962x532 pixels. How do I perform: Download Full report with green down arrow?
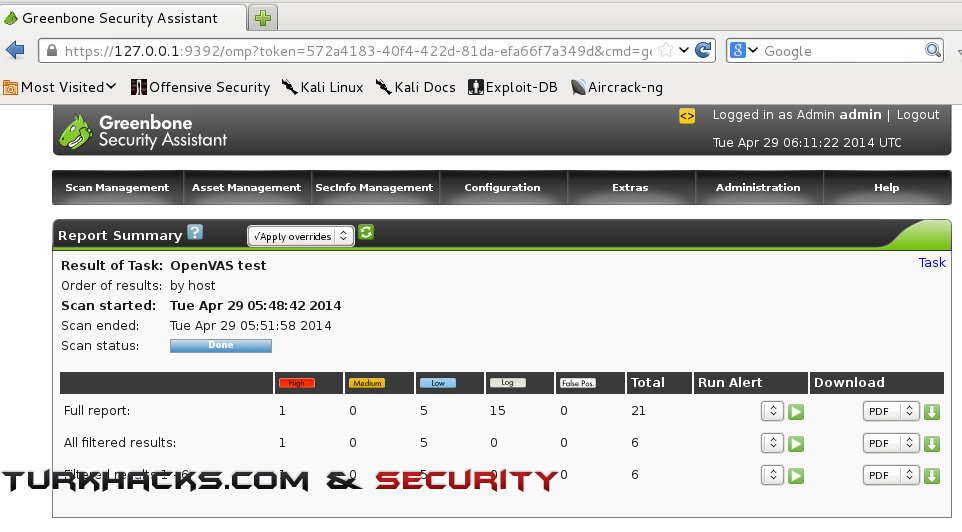click(x=932, y=412)
